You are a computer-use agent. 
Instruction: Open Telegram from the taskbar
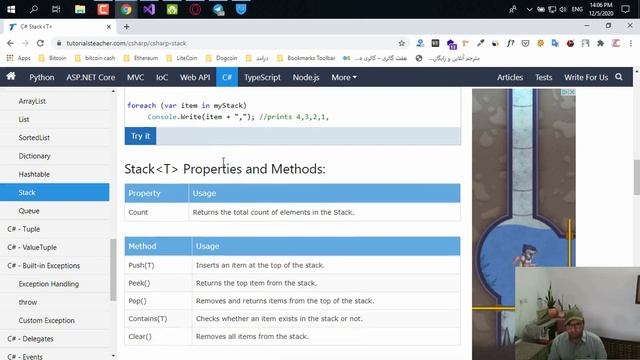(218, 9)
